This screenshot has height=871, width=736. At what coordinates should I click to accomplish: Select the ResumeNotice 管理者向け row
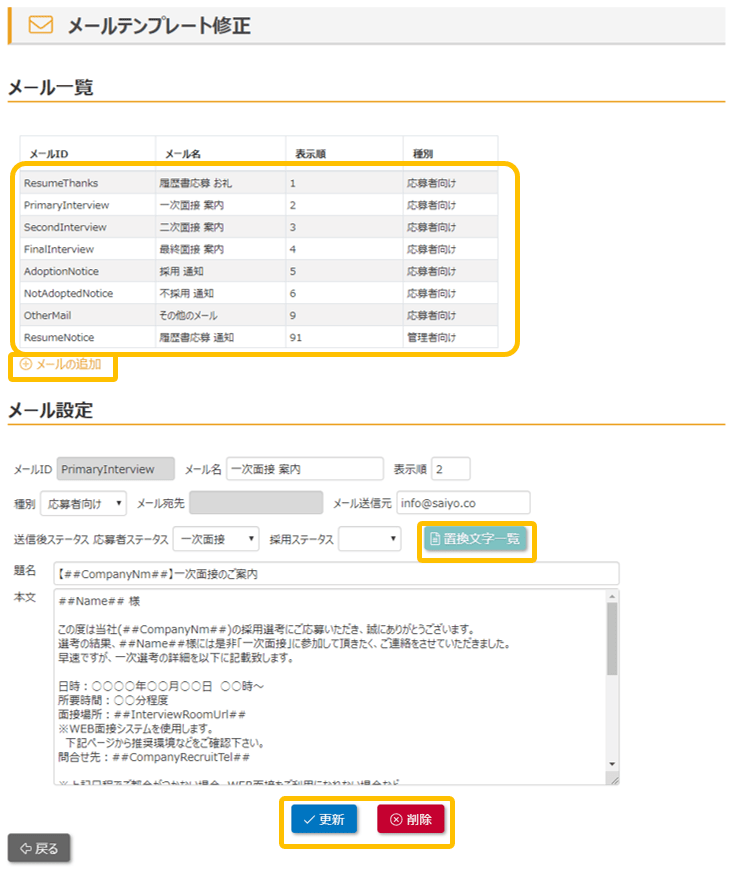(258, 338)
